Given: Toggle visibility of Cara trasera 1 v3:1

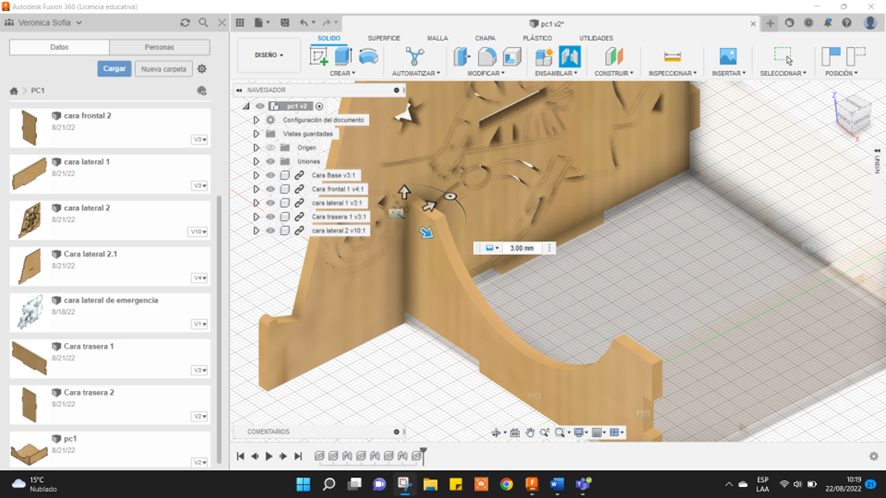Looking at the screenshot, I should tap(271, 216).
